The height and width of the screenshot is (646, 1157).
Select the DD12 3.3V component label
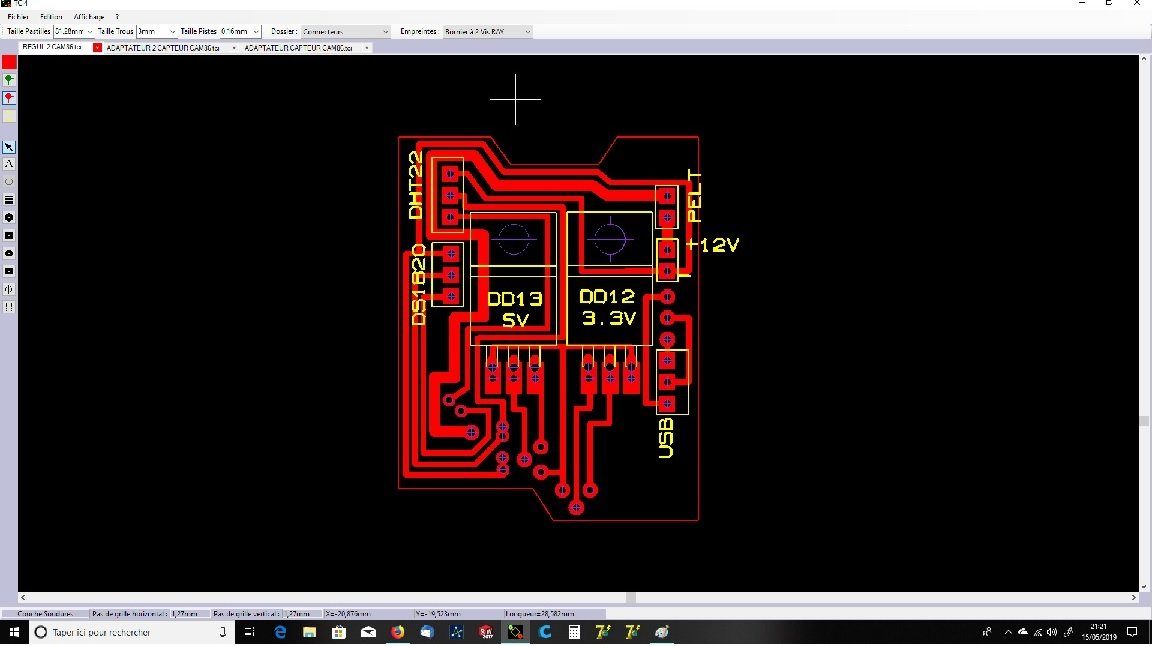[607, 307]
